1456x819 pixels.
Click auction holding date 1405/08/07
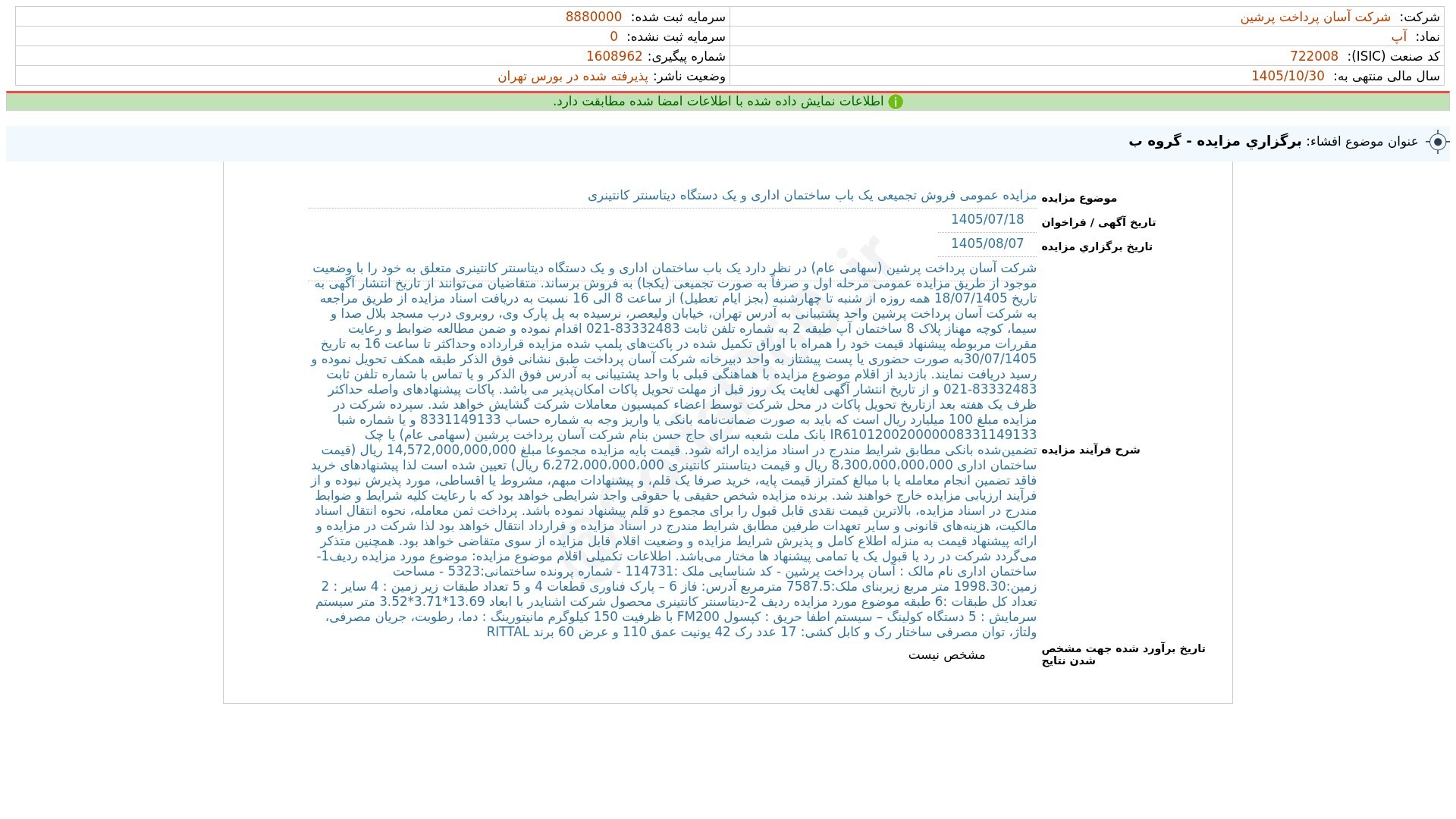987,243
